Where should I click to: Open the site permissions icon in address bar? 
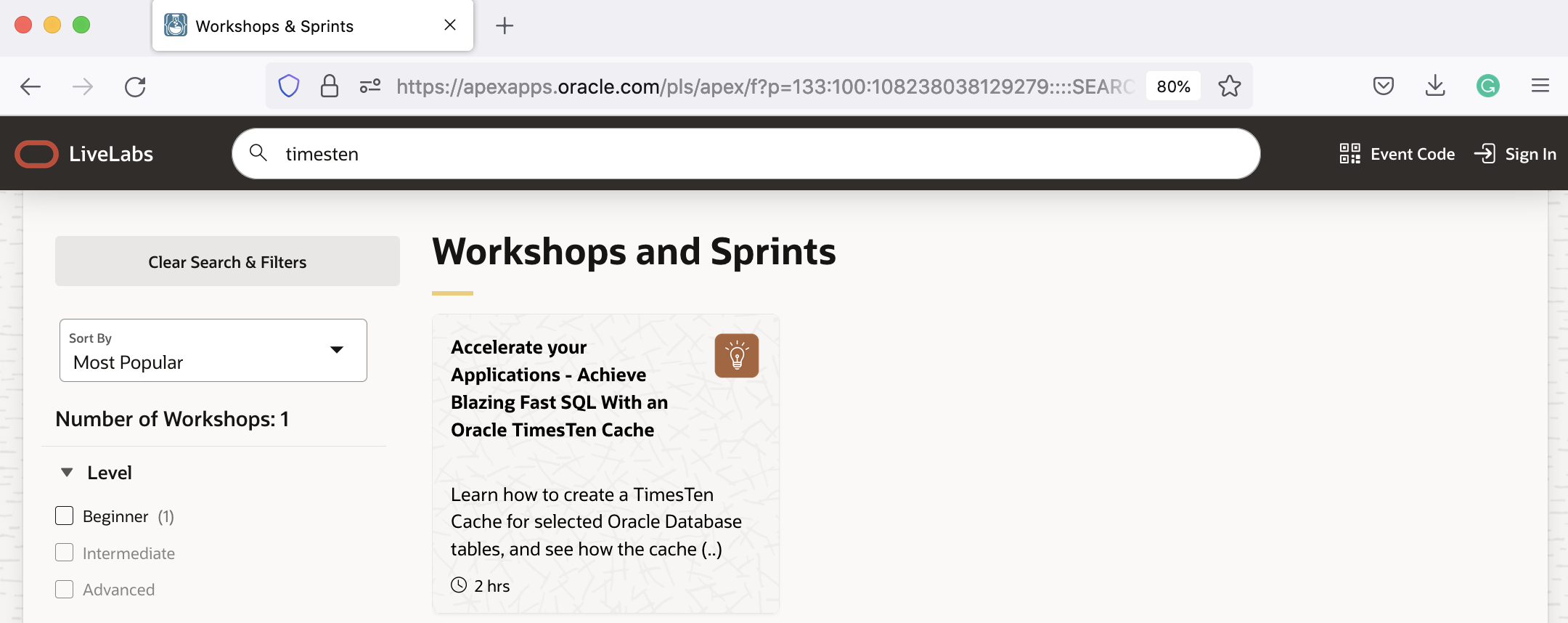(370, 86)
